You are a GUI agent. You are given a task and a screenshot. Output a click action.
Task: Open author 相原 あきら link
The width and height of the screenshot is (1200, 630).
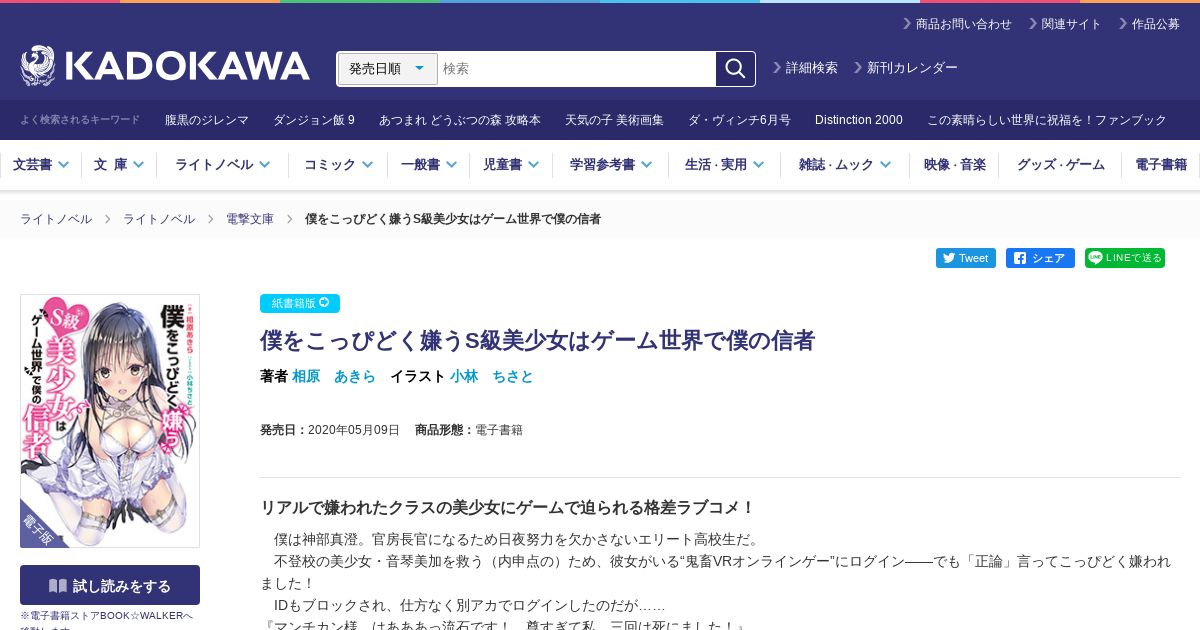point(334,376)
